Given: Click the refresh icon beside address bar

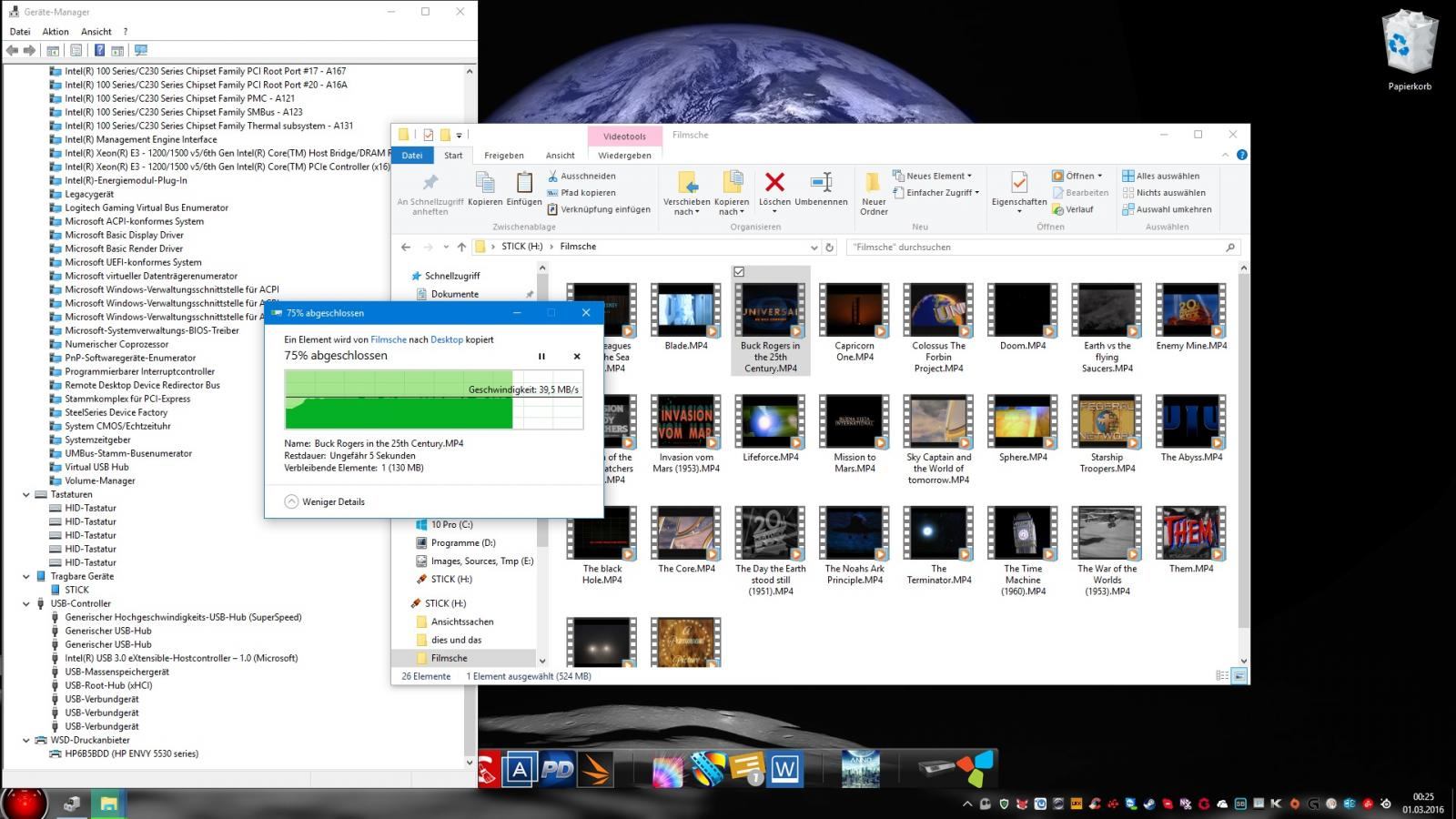Looking at the screenshot, I should tap(829, 247).
